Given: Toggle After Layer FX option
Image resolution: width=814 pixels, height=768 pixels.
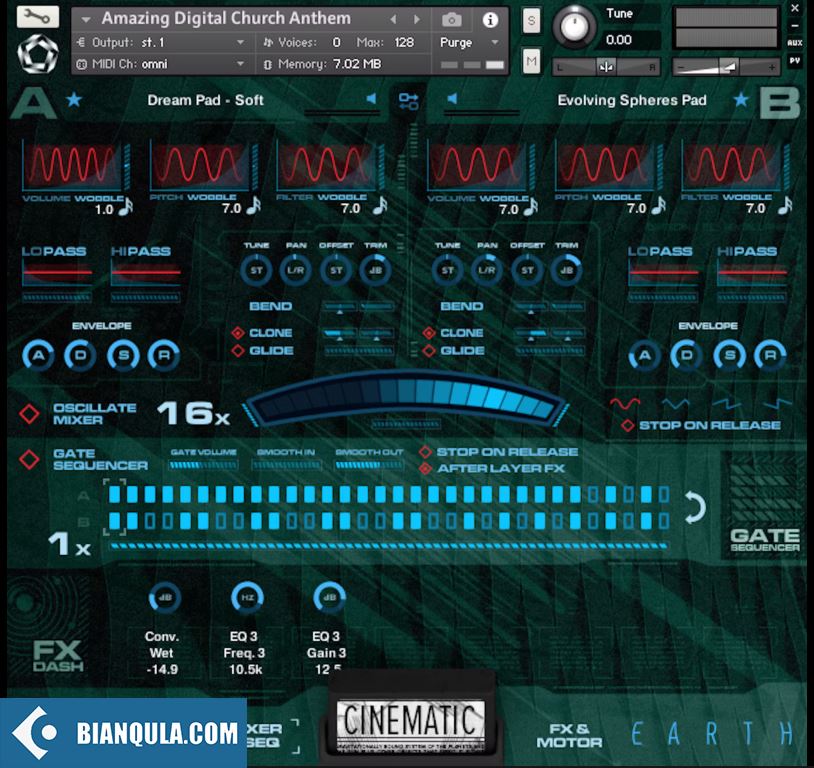Looking at the screenshot, I should [x=426, y=468].
